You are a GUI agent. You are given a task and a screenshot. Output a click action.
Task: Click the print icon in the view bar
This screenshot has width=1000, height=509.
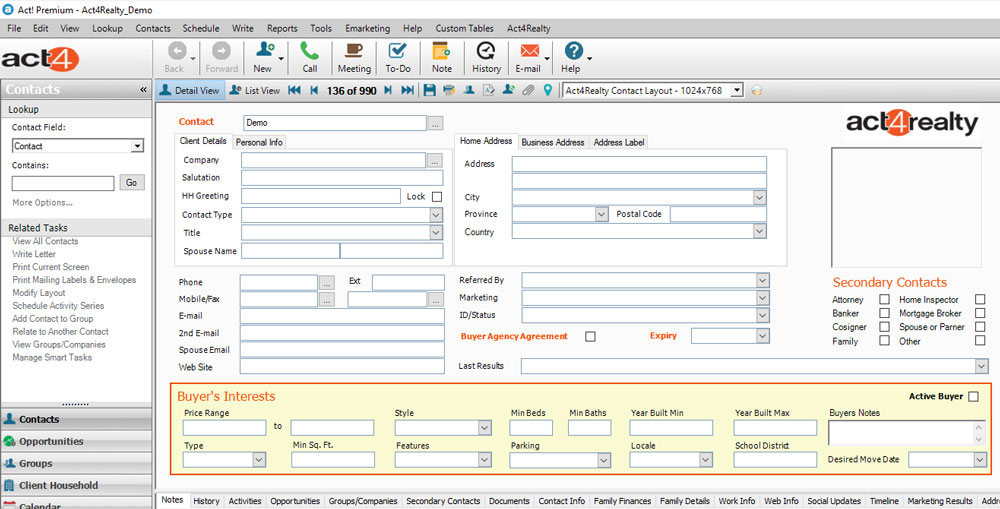coord(449,91)
